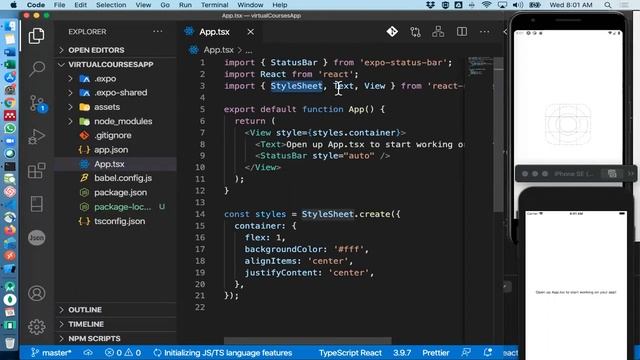Select TypeScript version 3.9.7

(x=402, y=353)
